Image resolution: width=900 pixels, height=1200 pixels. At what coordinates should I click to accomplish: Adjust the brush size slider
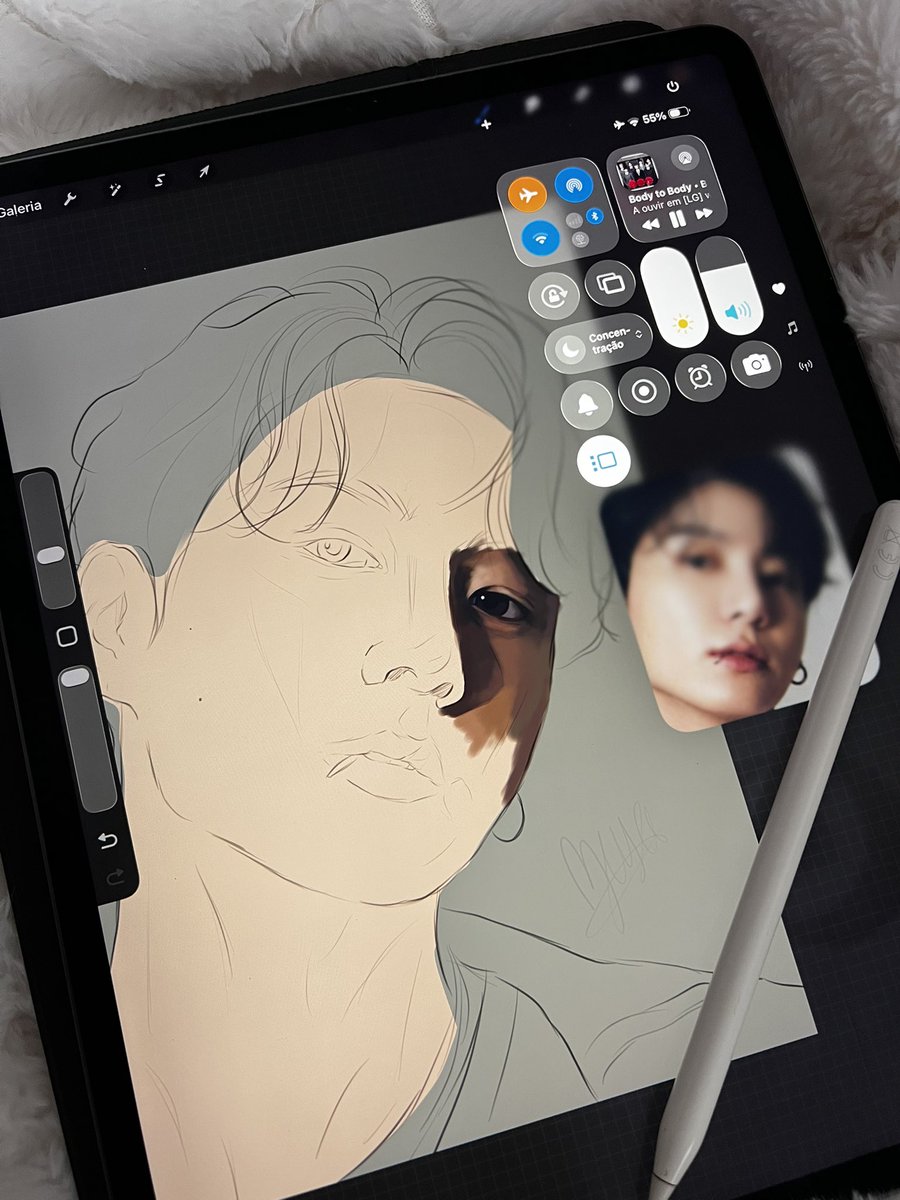click(x=50, y=541)
